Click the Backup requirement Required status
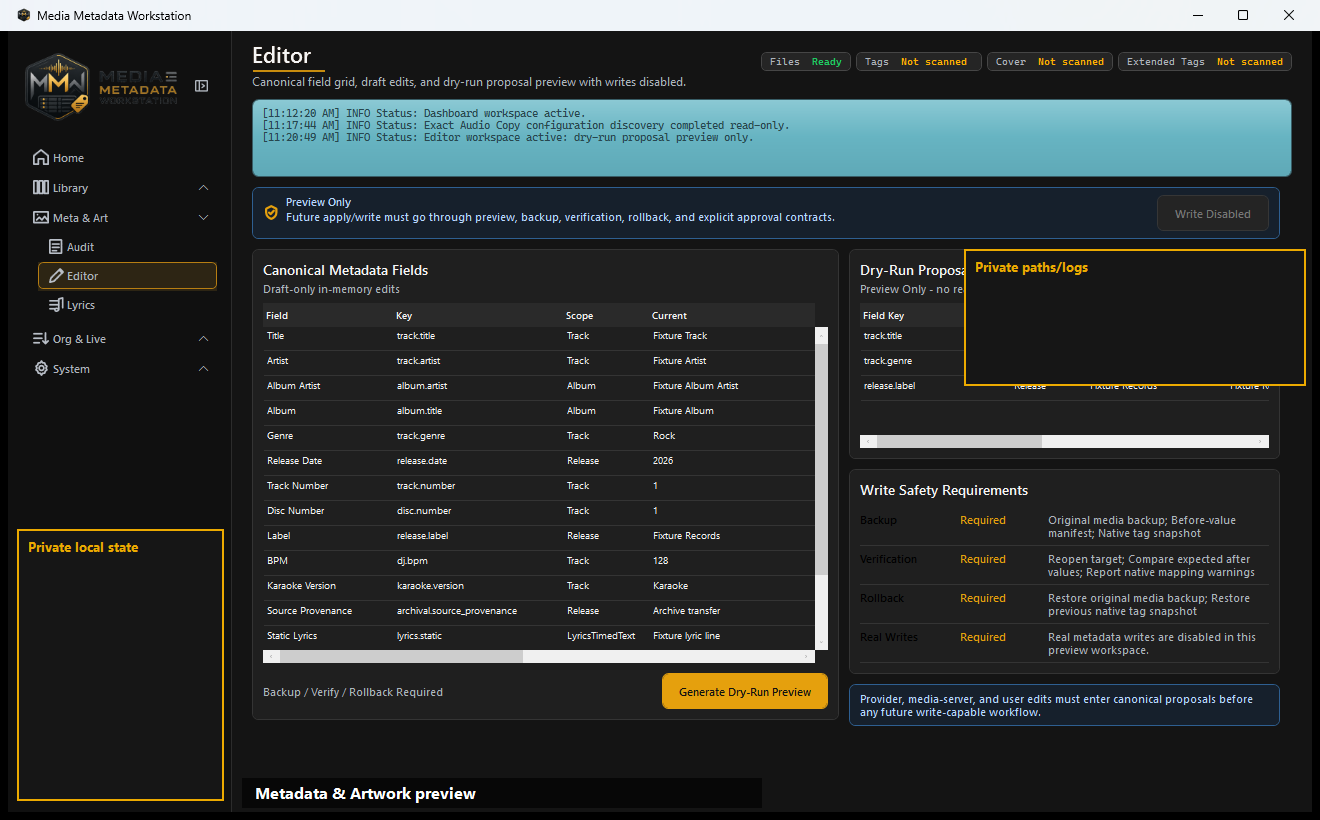The height and width of the screenshot is (820, 1320). [x=983, y=520]
